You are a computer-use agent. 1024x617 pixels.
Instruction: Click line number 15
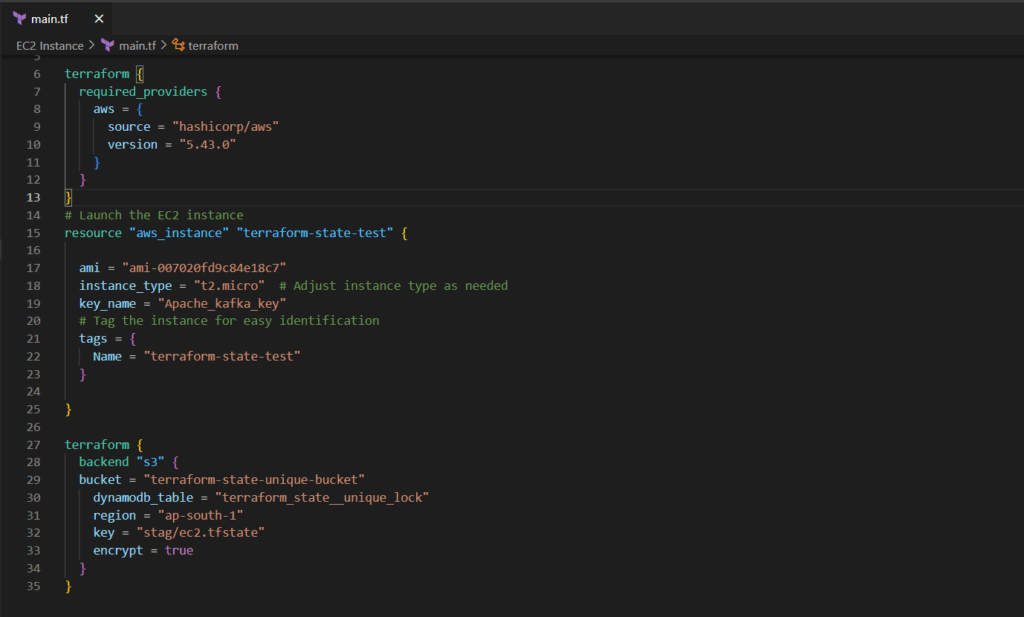coord(33,233)
